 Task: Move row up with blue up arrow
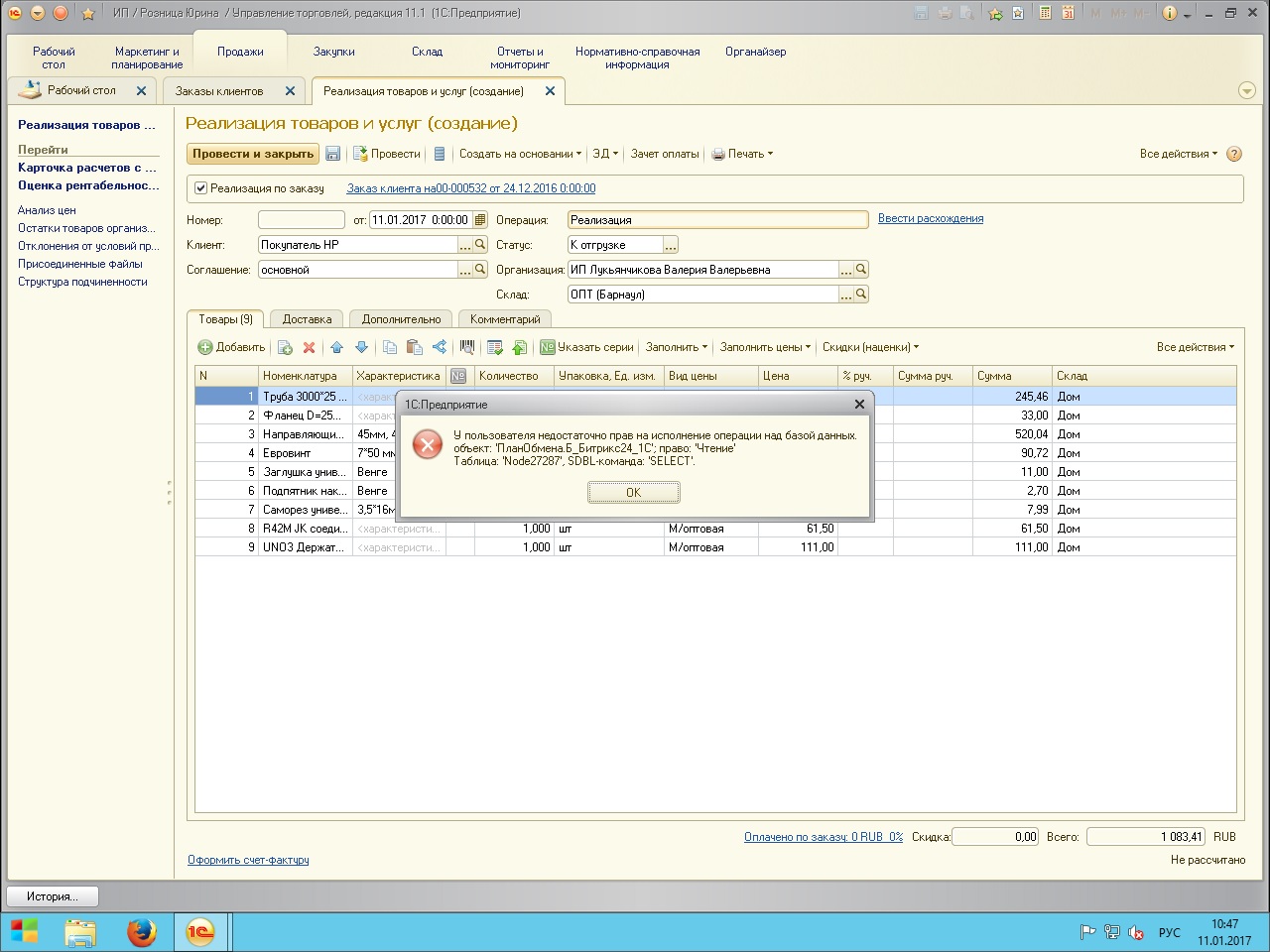pyautogui.click(x=336, y=348)
